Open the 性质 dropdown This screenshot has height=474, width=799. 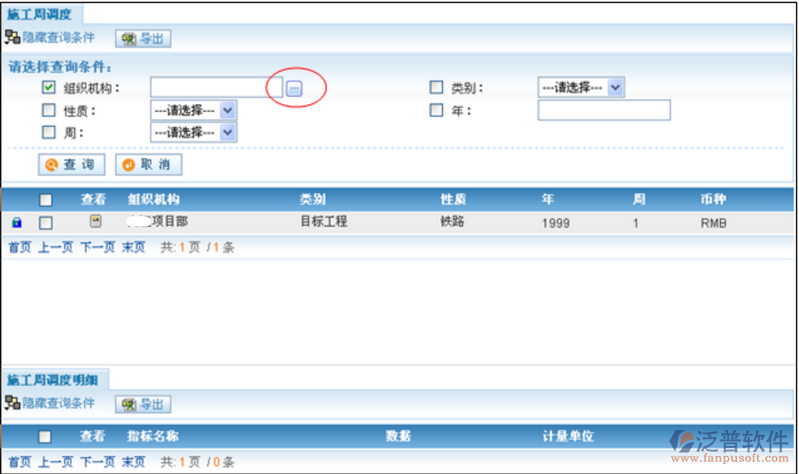point(194,110)
